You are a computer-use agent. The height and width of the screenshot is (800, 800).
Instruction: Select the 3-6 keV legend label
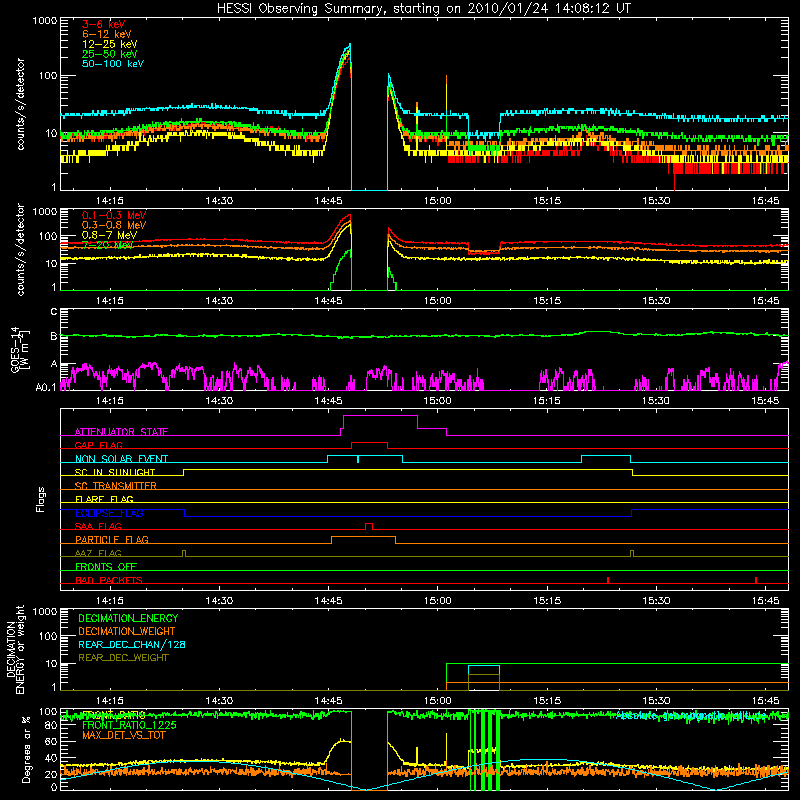pos(104,24)
